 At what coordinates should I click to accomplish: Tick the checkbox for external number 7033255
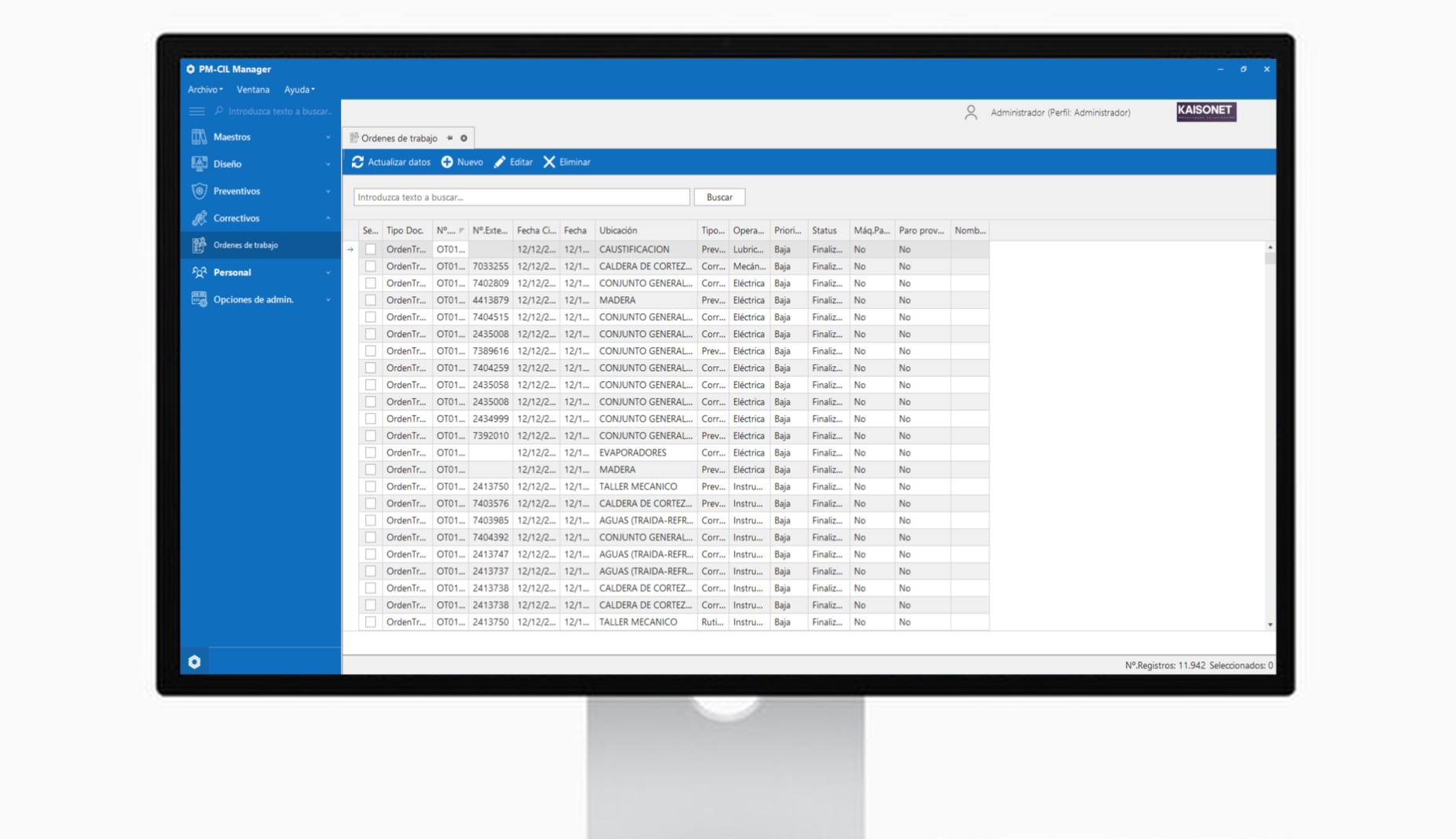tap(370, 266)
